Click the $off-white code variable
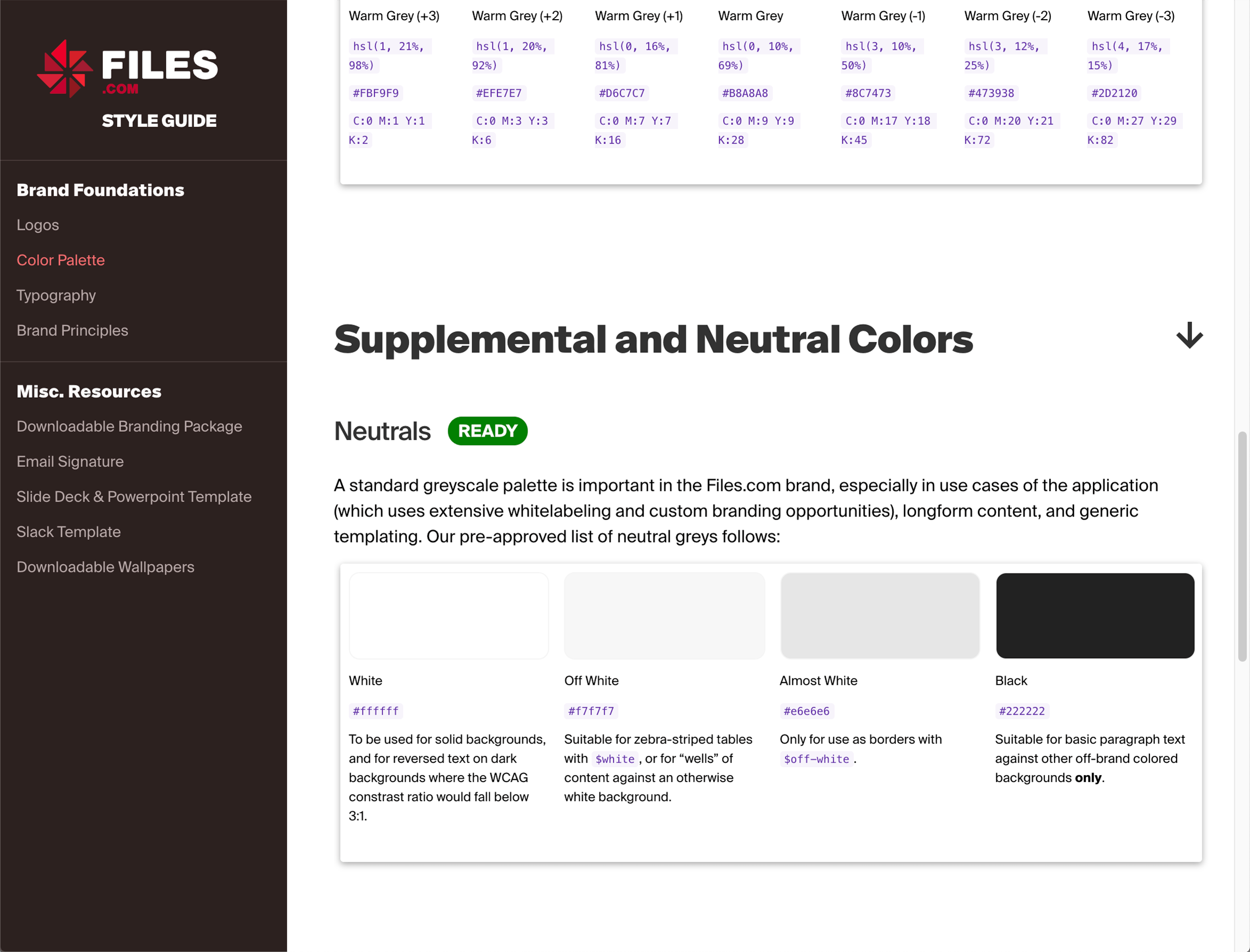Screen dimensions: 1250x952 816,759
